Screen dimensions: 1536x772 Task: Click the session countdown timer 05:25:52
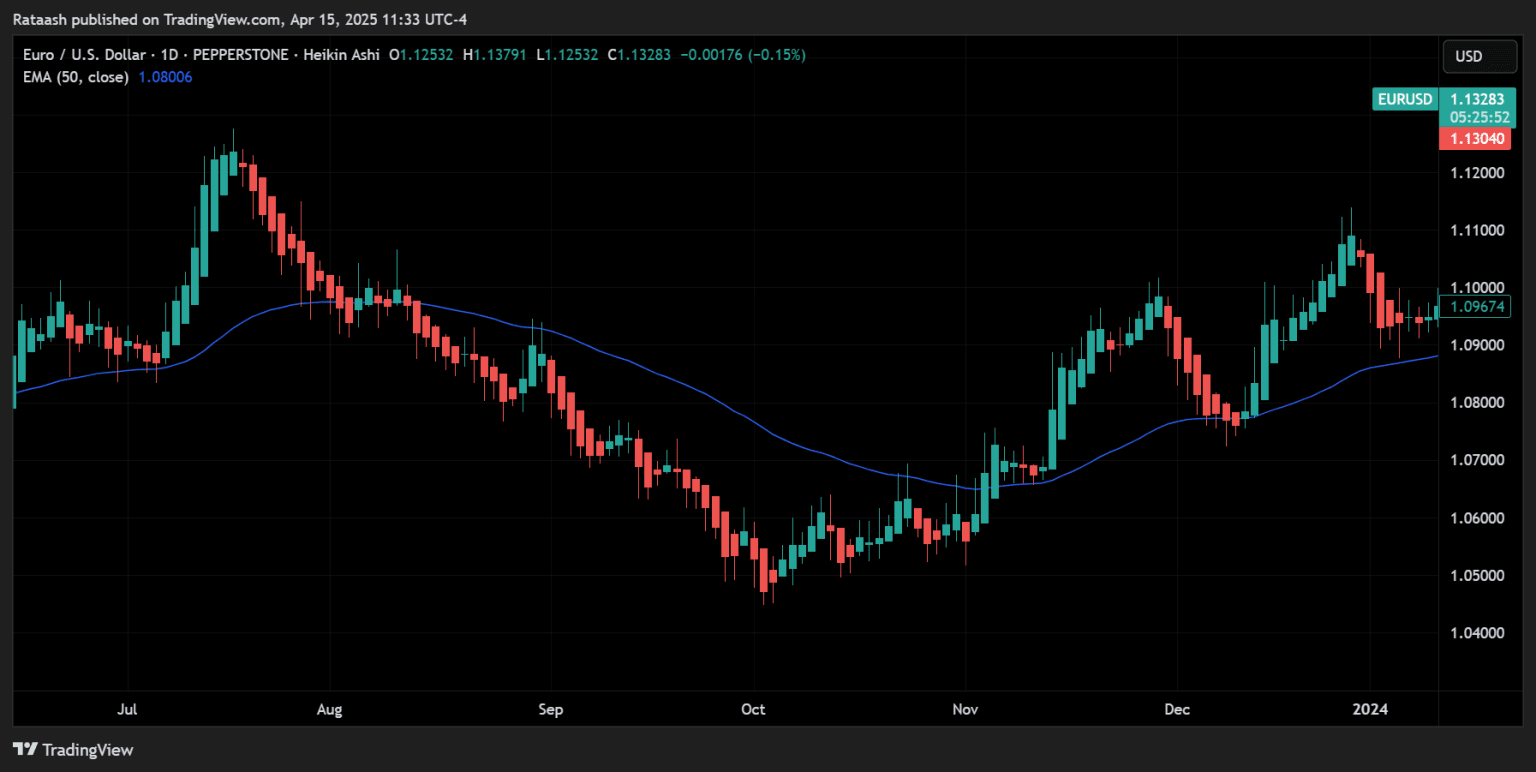(1480, 118)
